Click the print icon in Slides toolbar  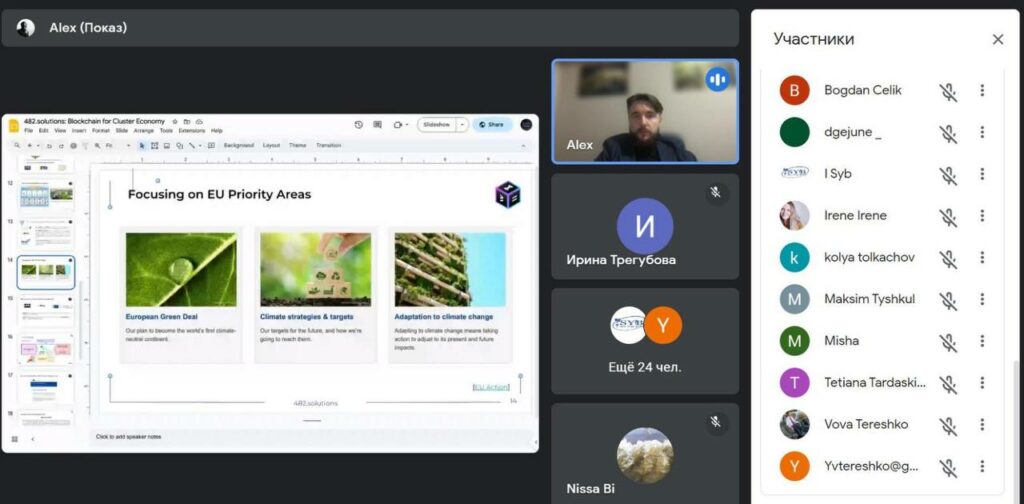pos(73,146)
